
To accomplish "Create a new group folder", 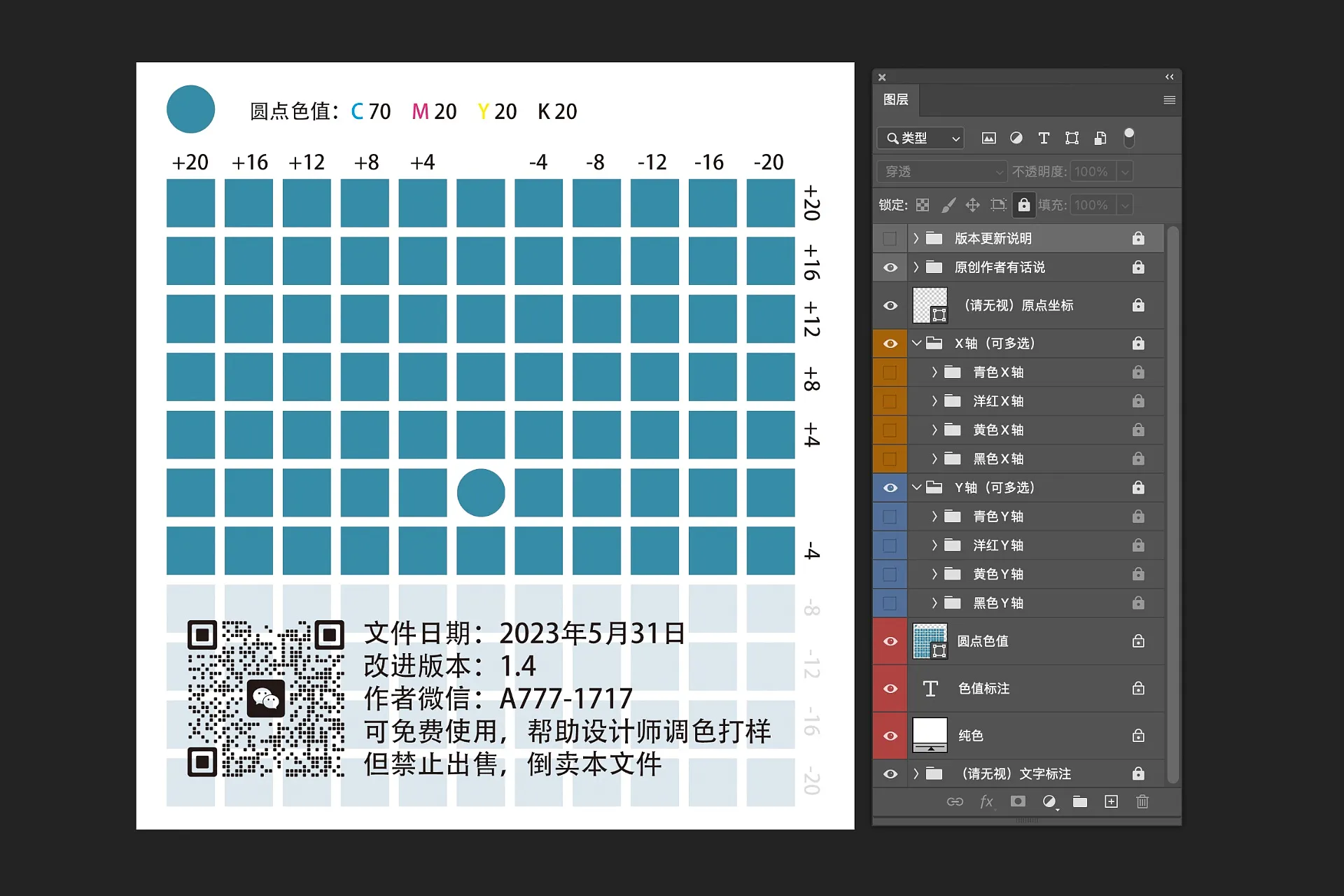I will click(1080, 801).
